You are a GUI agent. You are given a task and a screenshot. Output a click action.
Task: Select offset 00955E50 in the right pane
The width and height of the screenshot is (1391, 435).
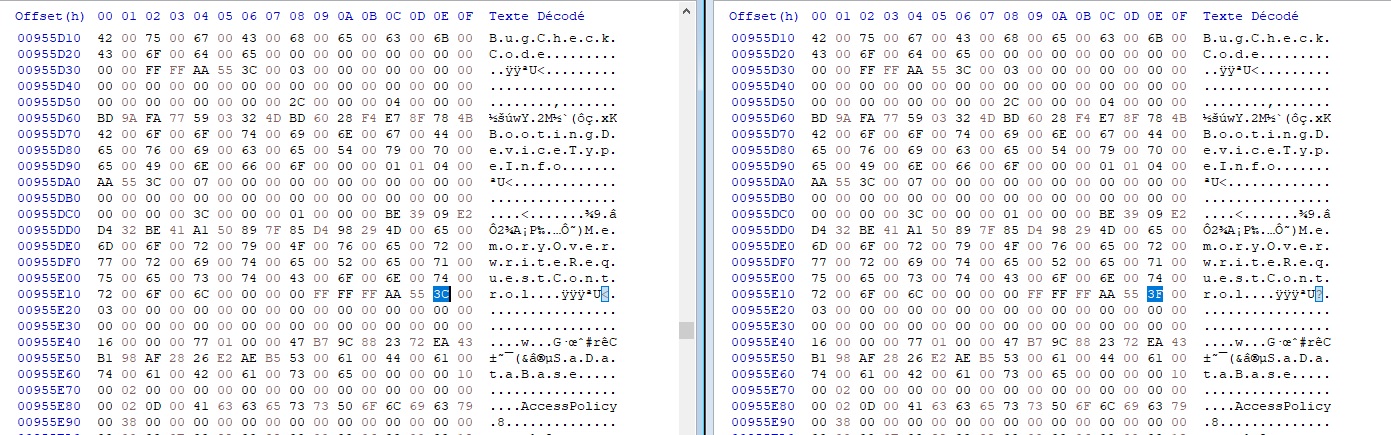763,358
